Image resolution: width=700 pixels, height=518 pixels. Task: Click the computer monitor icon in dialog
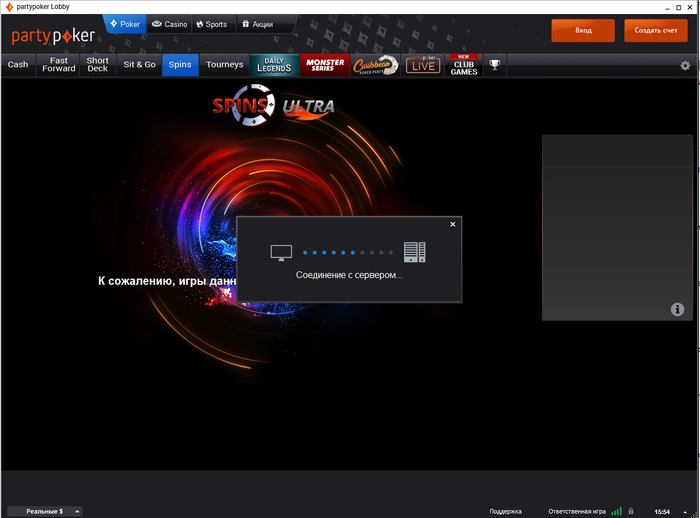(281, 253)
